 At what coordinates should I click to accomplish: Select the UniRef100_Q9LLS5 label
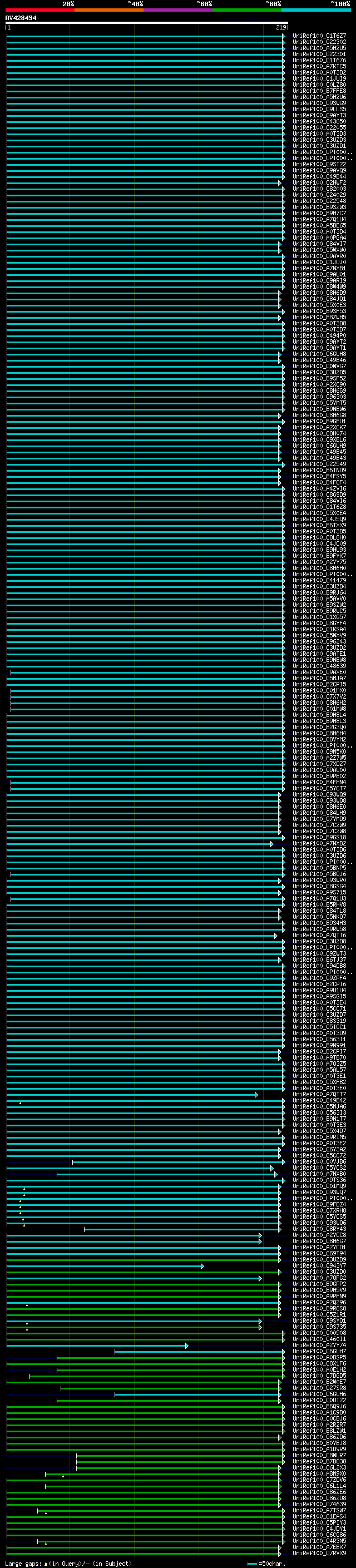tap(319, 109)
